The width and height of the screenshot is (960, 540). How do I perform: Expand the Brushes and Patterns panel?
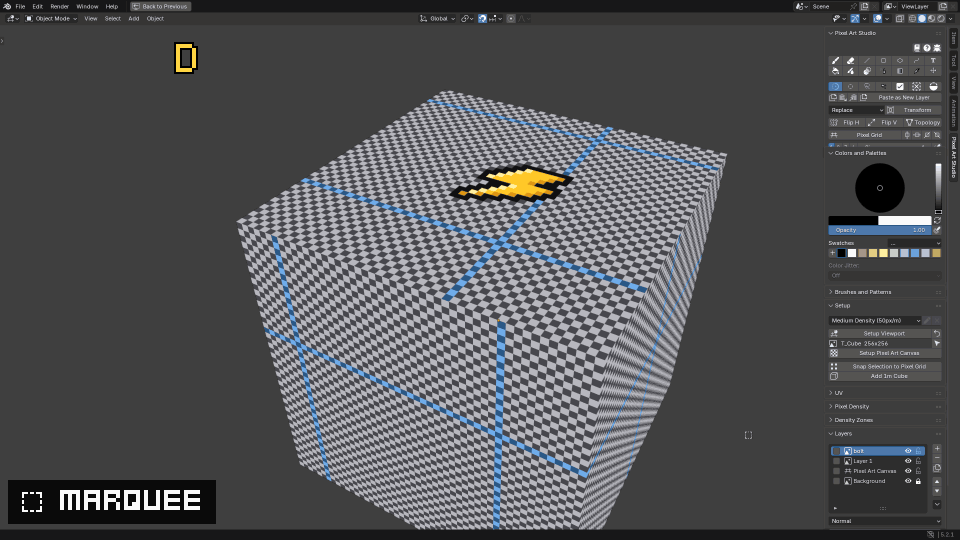pos(863,292)
